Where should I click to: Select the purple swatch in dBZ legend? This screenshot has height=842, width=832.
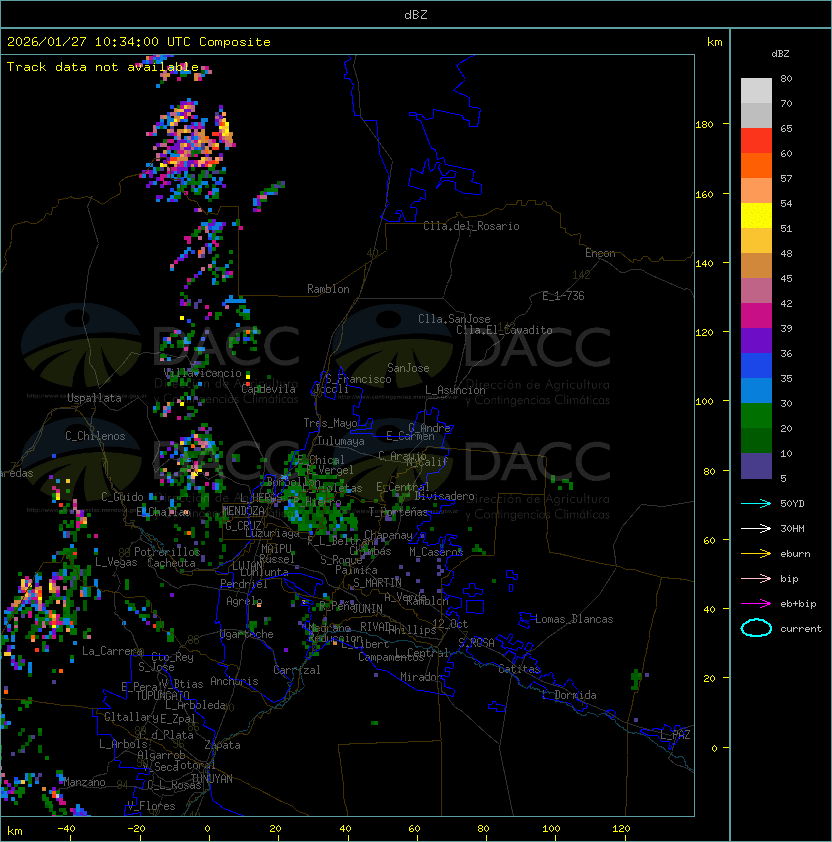click(x=756, y=340)
